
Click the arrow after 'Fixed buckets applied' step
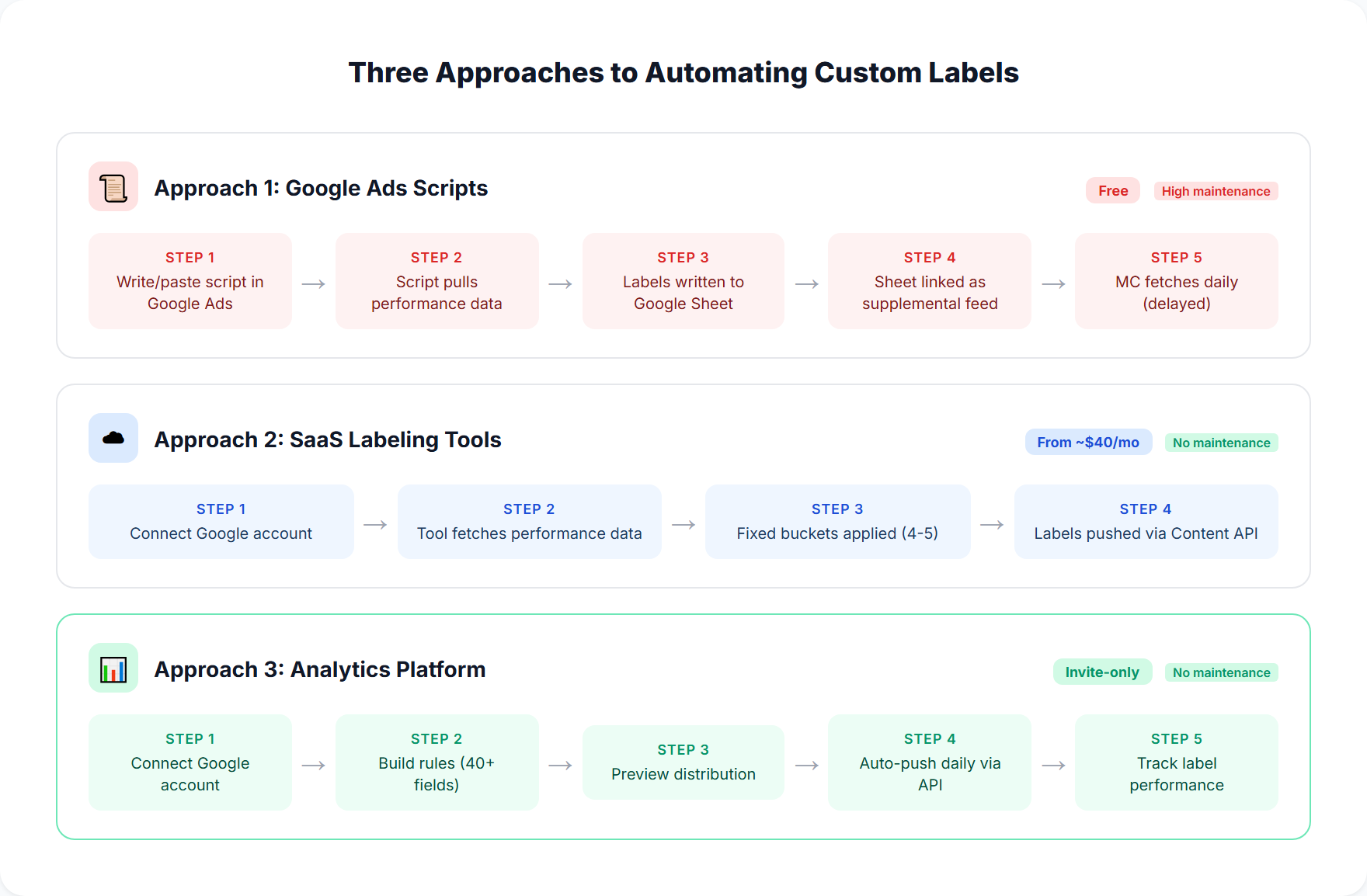click(x=992, y=525)
